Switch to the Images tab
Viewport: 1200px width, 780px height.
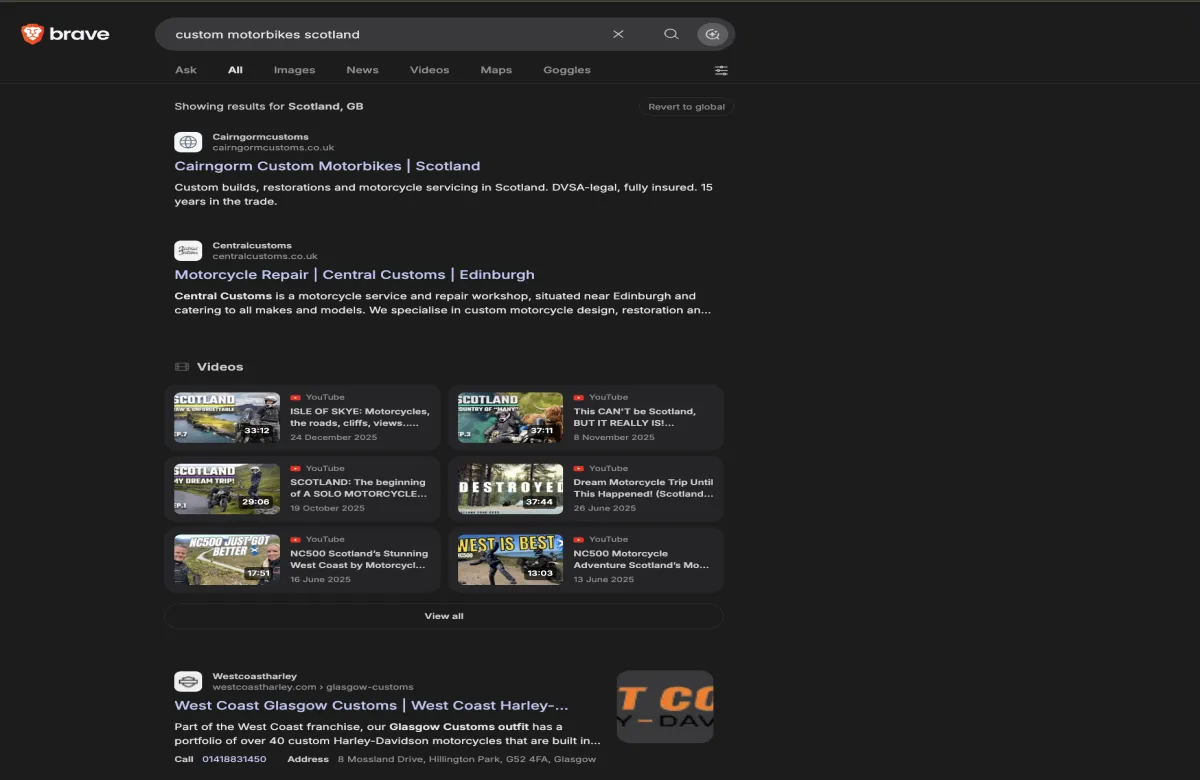(x=294, y=70)
